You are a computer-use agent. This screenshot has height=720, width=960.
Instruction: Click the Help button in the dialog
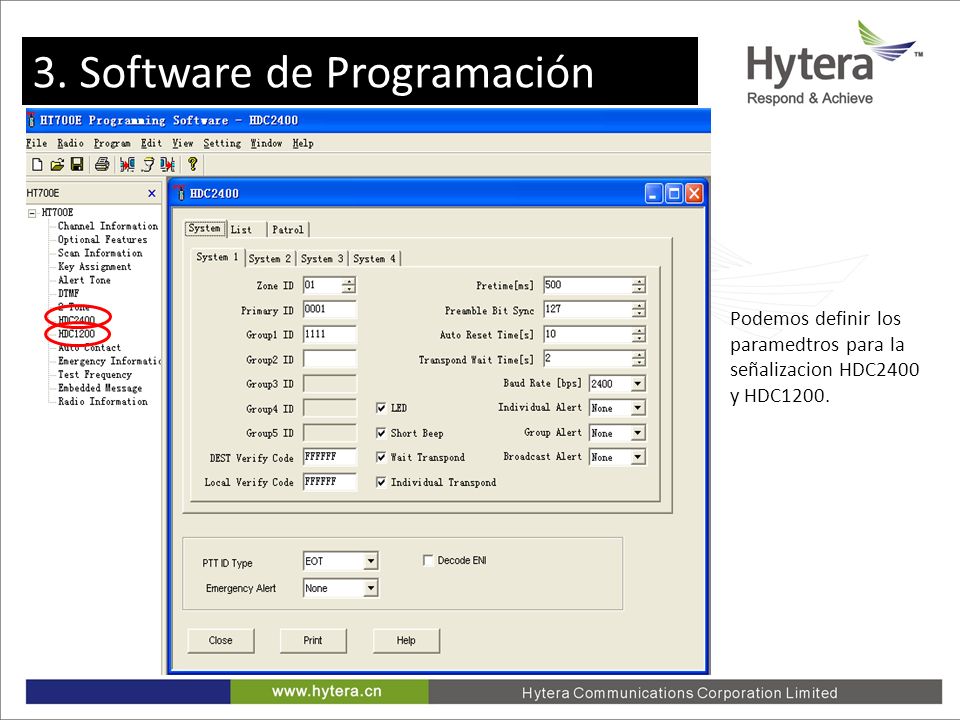pyautogui.click(x=406, y=640)
